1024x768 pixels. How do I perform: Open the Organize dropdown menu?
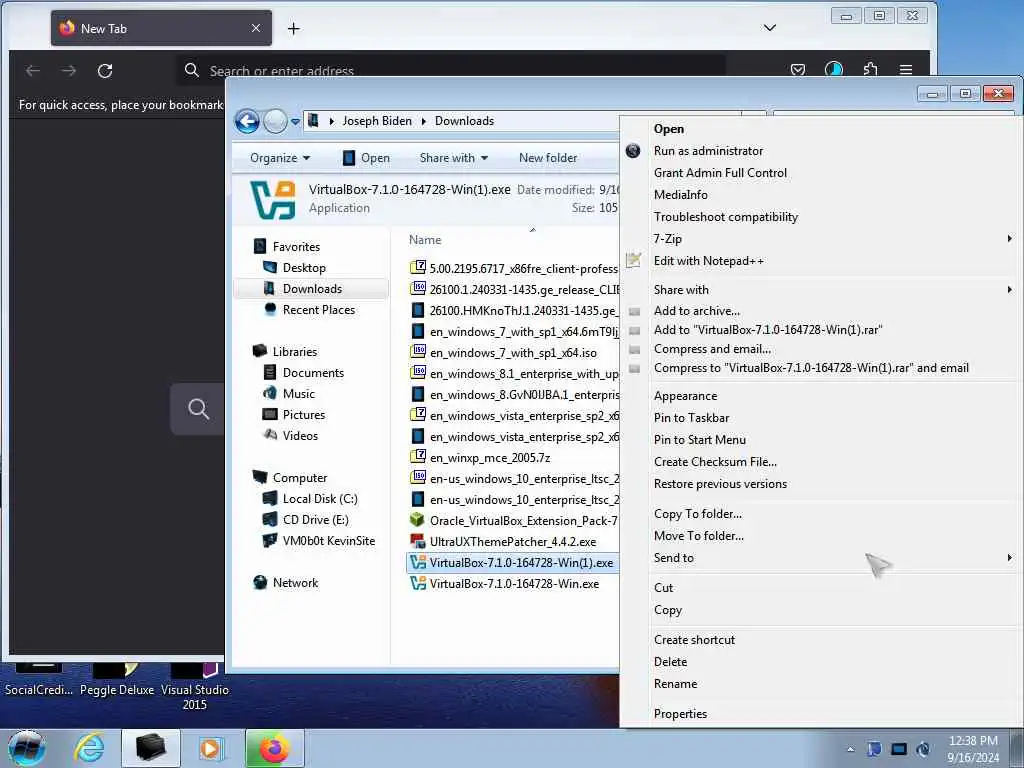tap(280, 158)
